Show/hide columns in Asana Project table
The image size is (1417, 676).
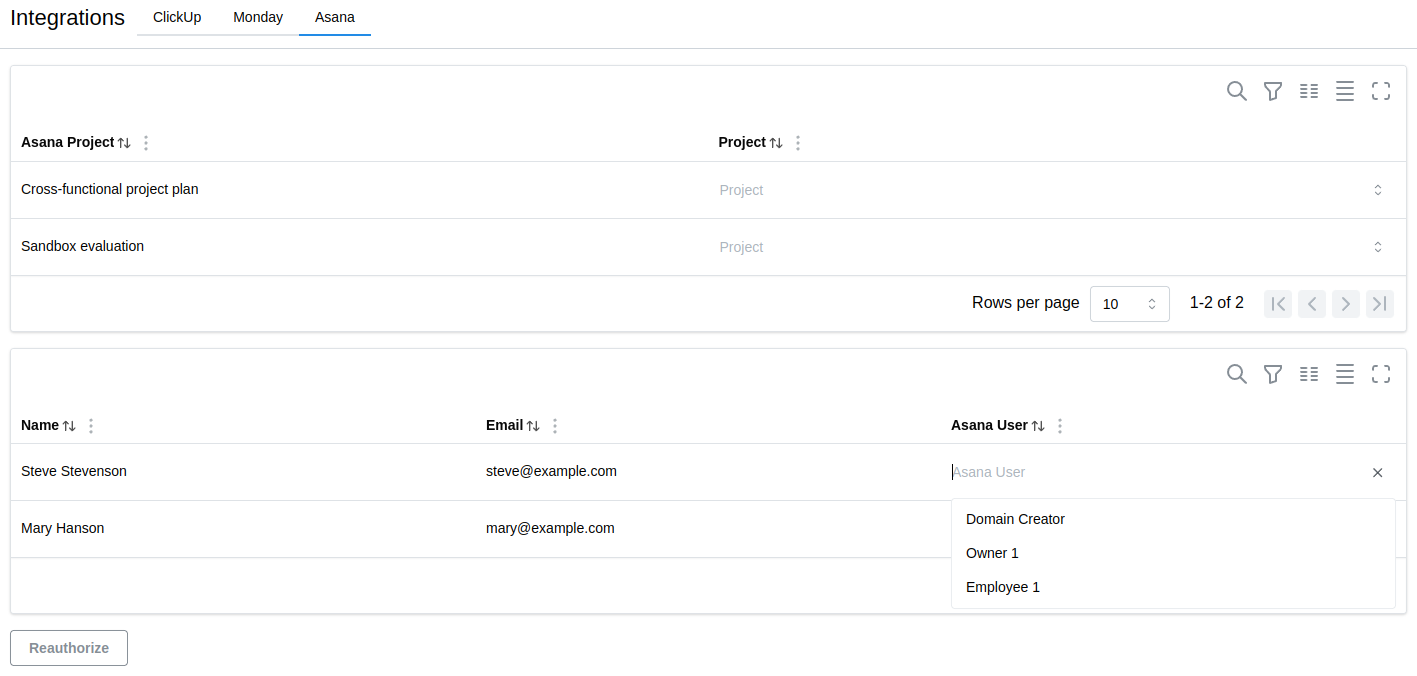(x=1309, y=91)
